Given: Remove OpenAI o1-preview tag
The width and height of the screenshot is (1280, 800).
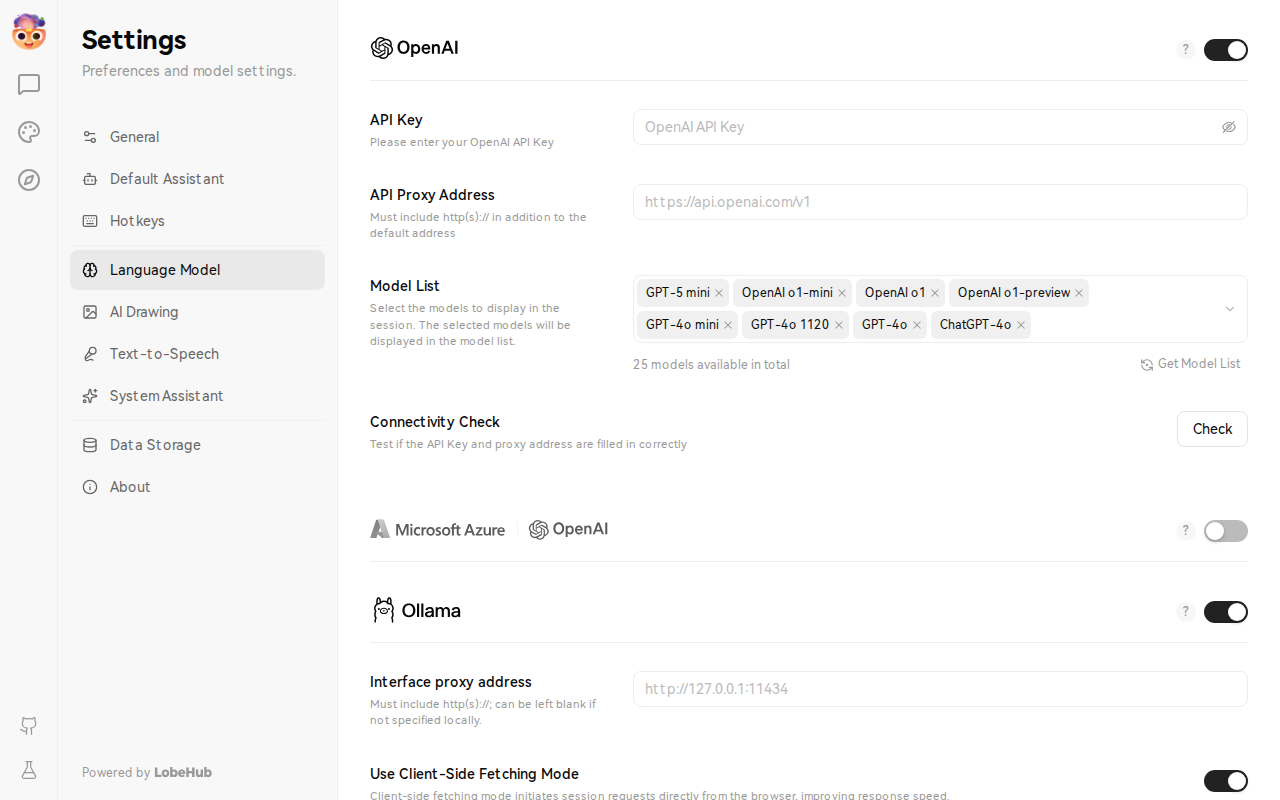Looking at the screenshot, I should coord(1079,293).
